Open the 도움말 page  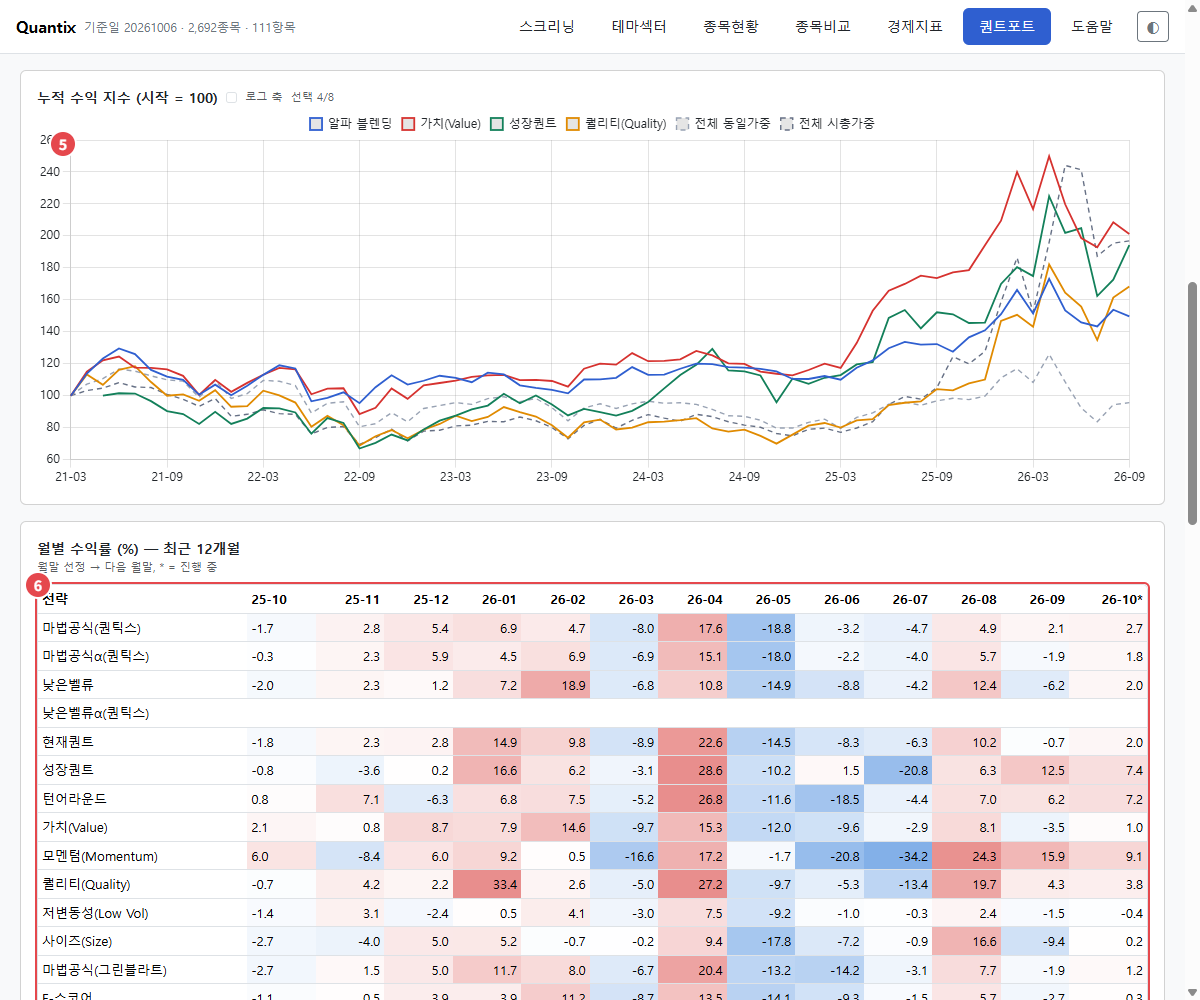coord(1092,27)
